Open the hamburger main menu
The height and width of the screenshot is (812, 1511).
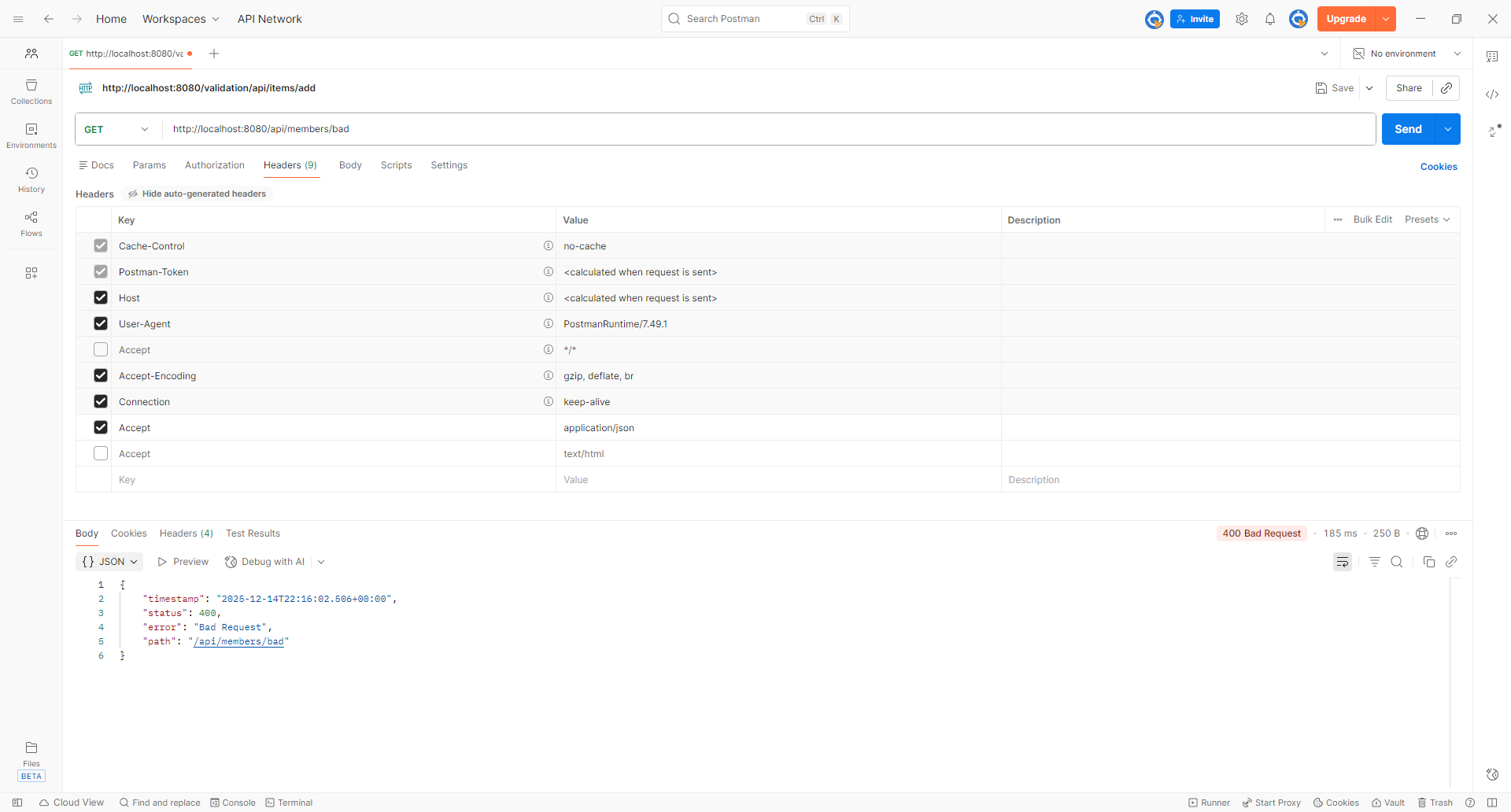pos(18,19)
